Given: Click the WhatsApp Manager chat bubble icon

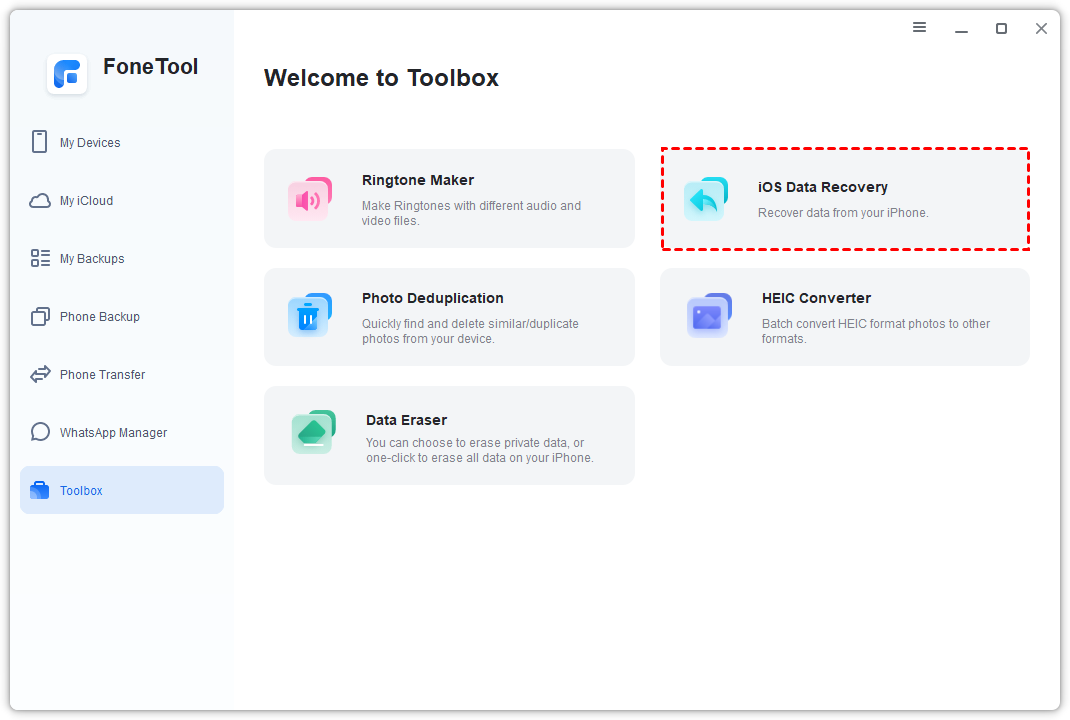Looking at the screenshot, I should 40,433.
